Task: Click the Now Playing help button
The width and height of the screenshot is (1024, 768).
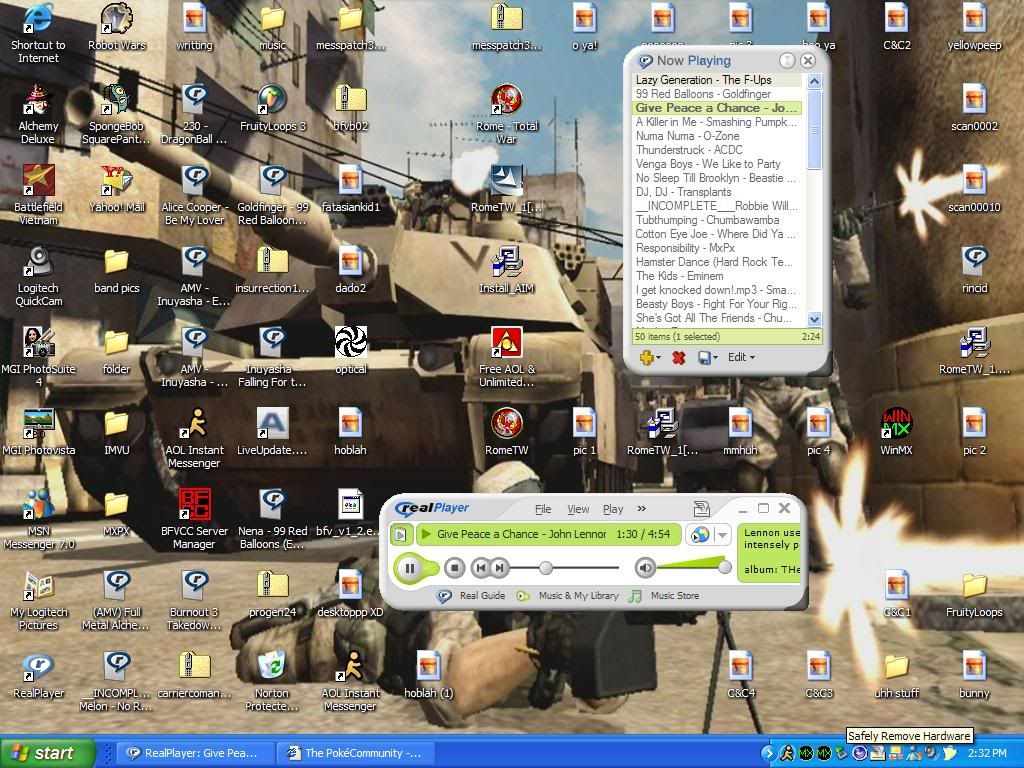Action: click(788, 61)
